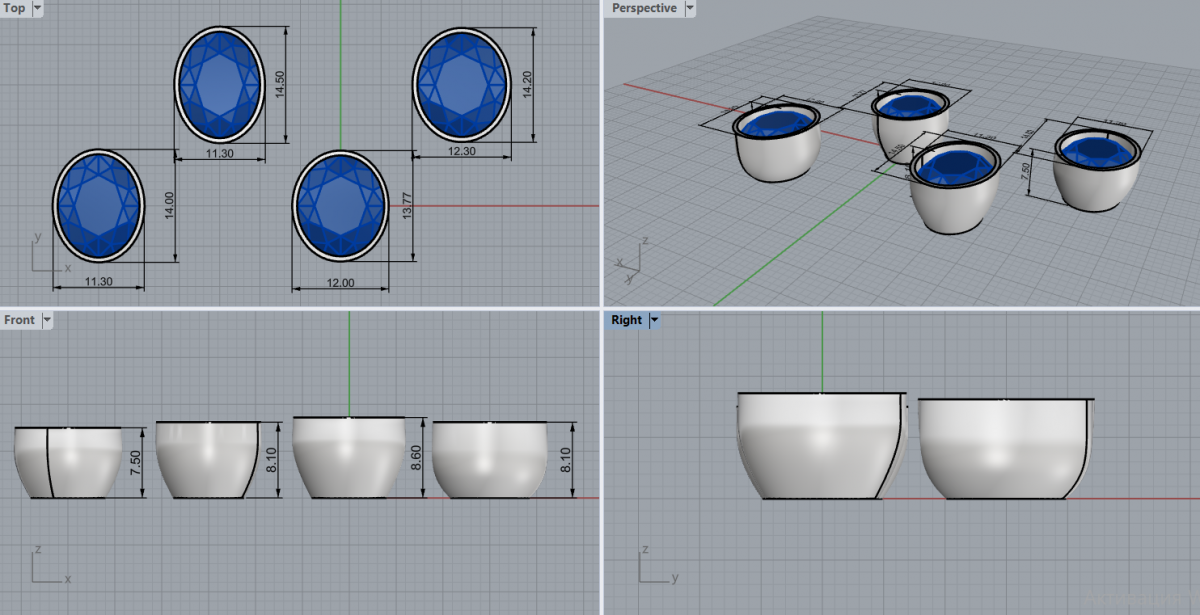Click the Perspective viewport title label

pos(643,8)
